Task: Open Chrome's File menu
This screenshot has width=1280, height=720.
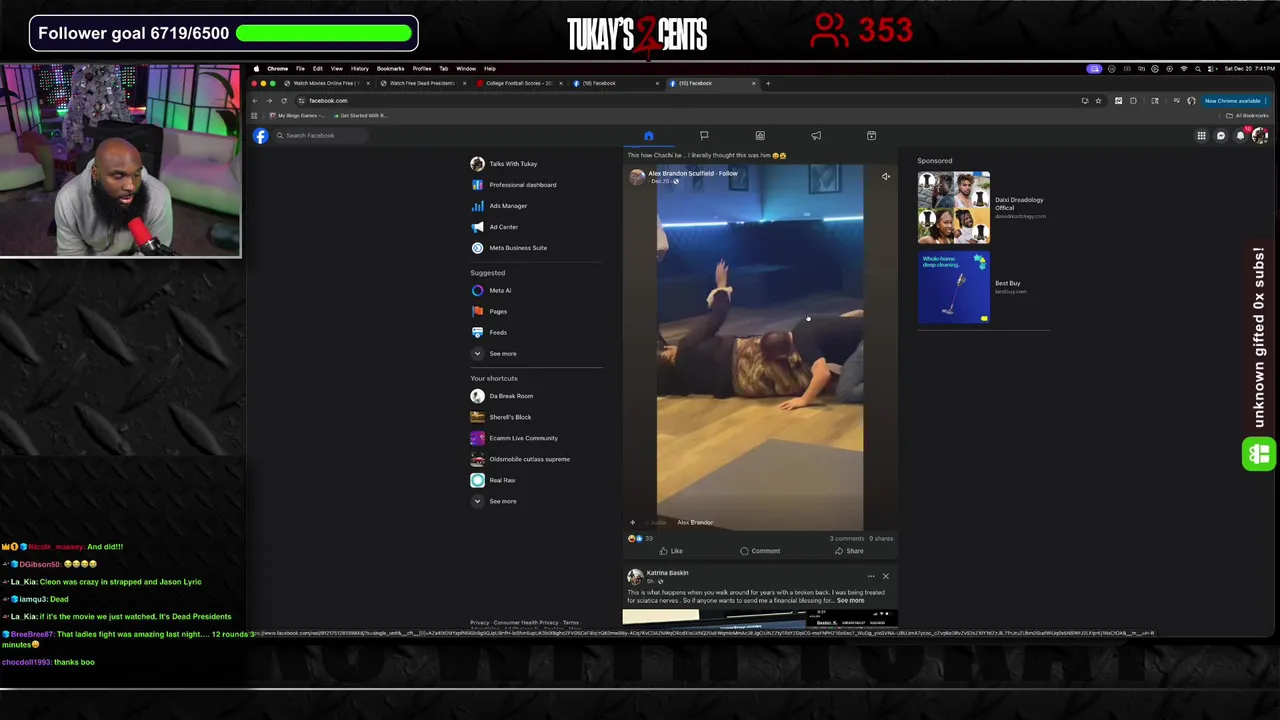Action: coord(300,69)
